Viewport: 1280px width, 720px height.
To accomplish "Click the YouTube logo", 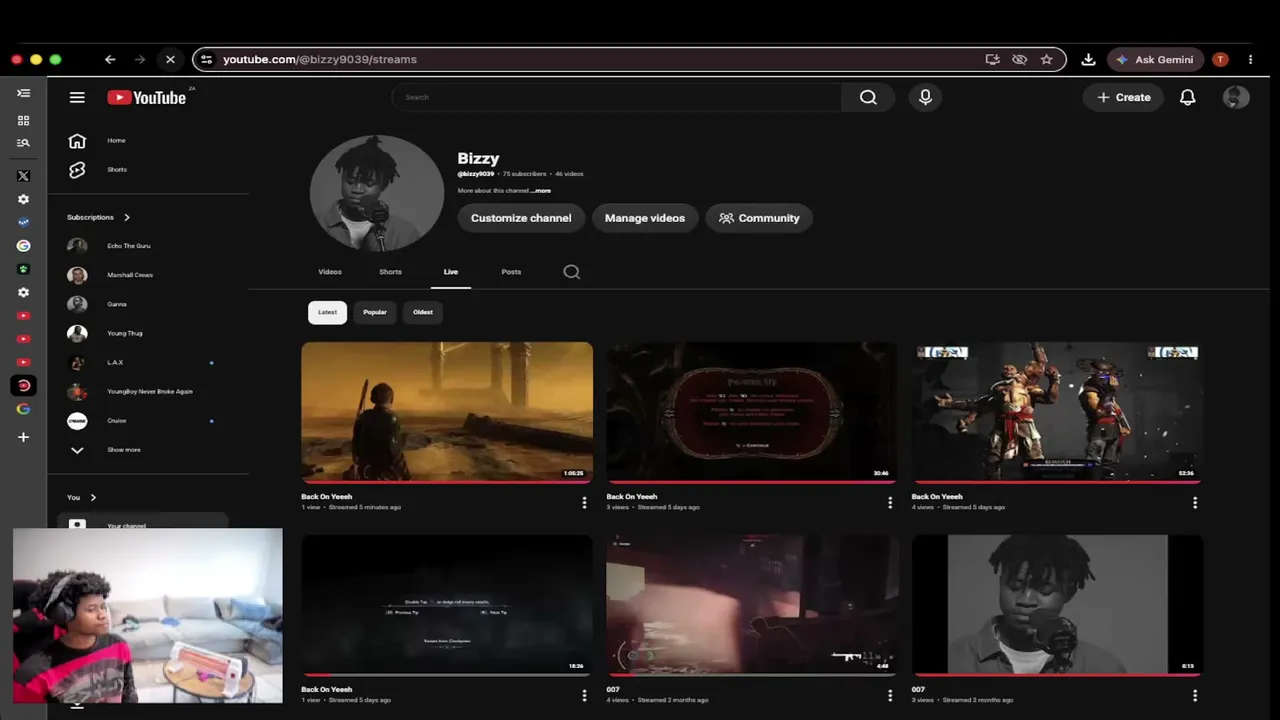I will (x=147, y=97).
